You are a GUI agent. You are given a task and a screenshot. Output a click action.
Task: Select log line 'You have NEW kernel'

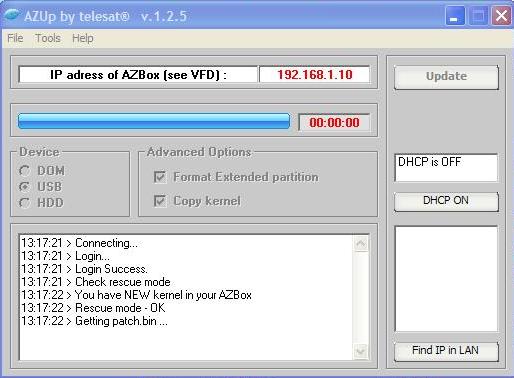tap(136, 295)
